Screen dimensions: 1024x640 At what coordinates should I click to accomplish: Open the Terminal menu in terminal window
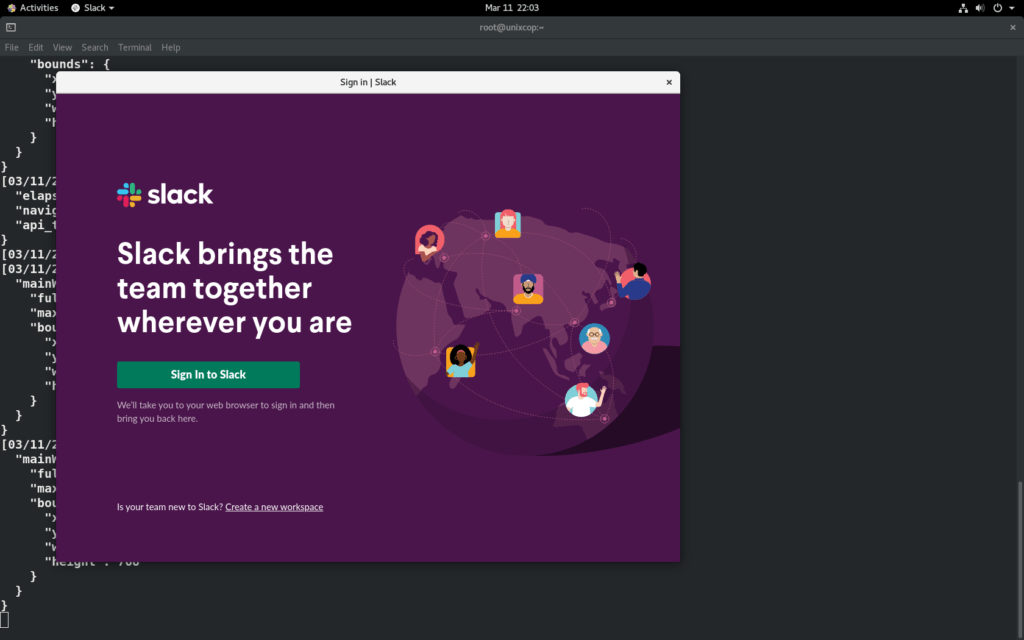pos(135,47)
